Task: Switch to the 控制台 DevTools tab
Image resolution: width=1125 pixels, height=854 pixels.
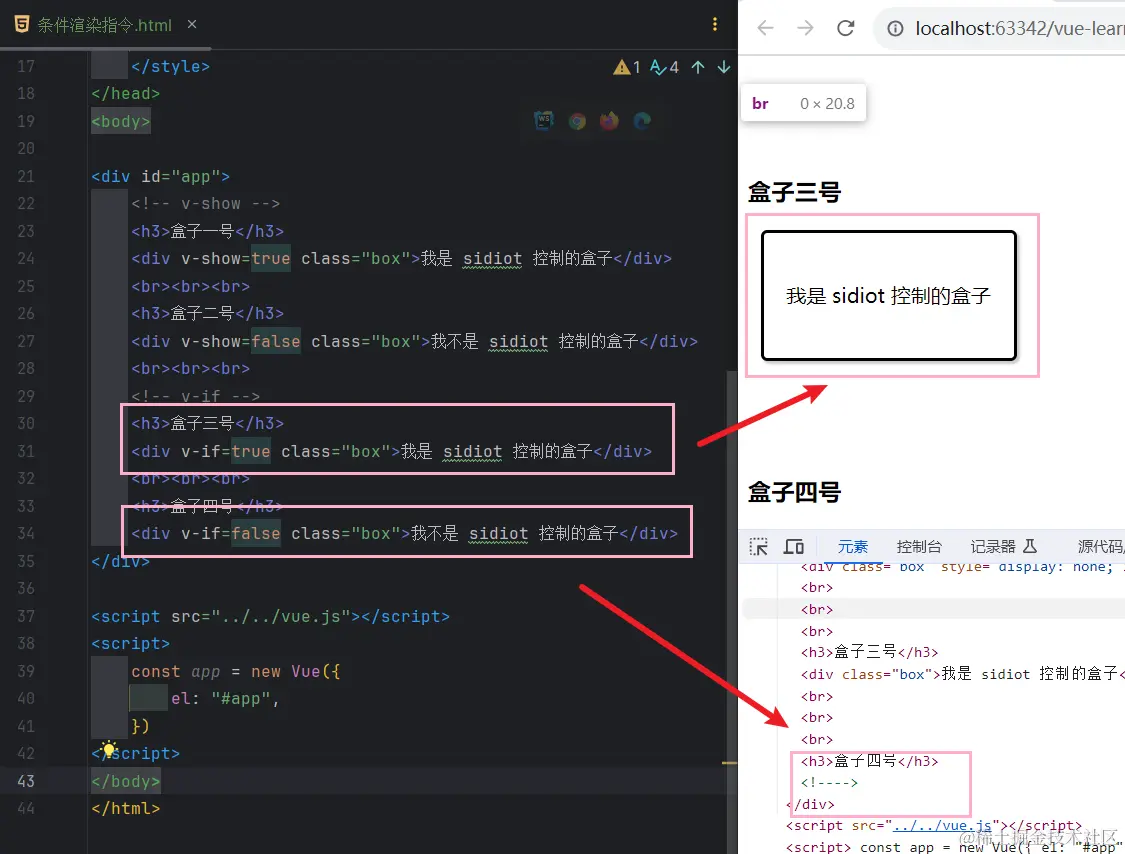Action: click(918, 547)
